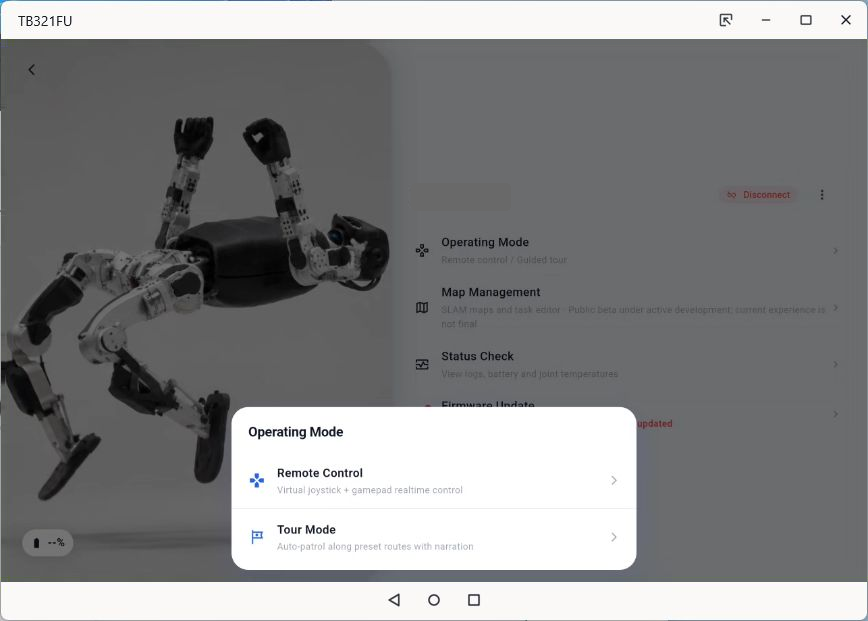Tap the Android back navigation button

394,600
